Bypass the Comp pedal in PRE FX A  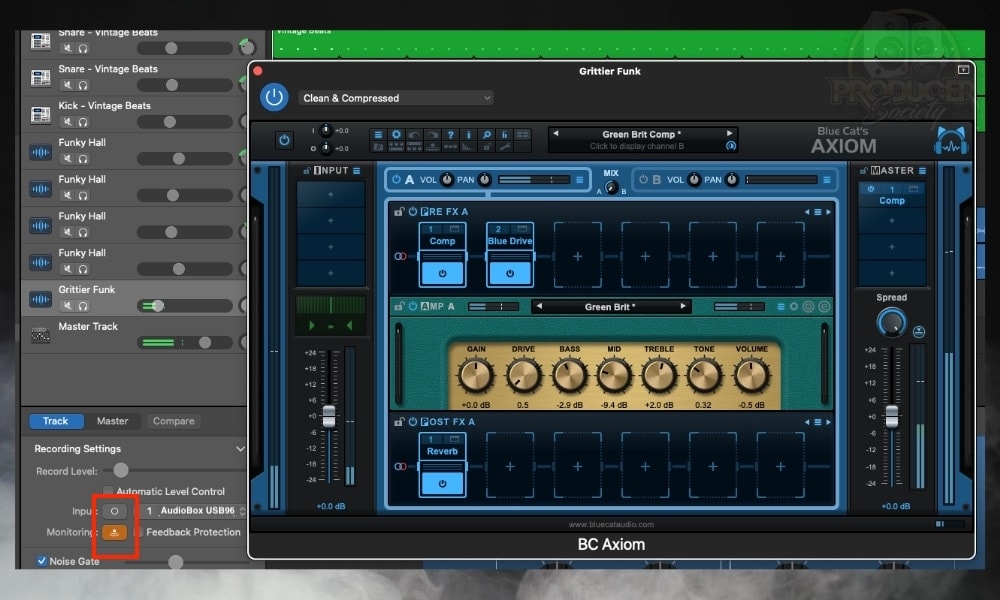[x=442, y=273]
